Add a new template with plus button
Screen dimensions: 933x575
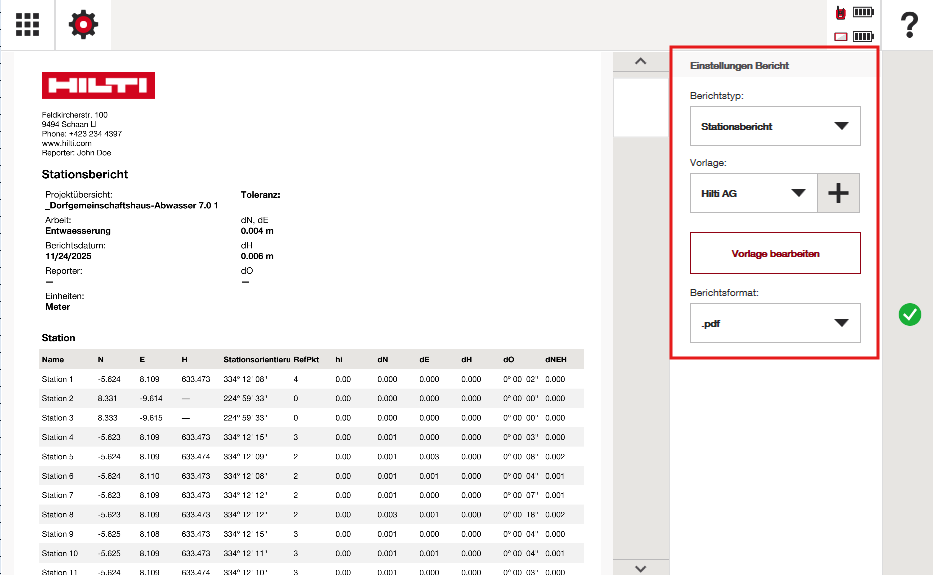pos(839,194)
